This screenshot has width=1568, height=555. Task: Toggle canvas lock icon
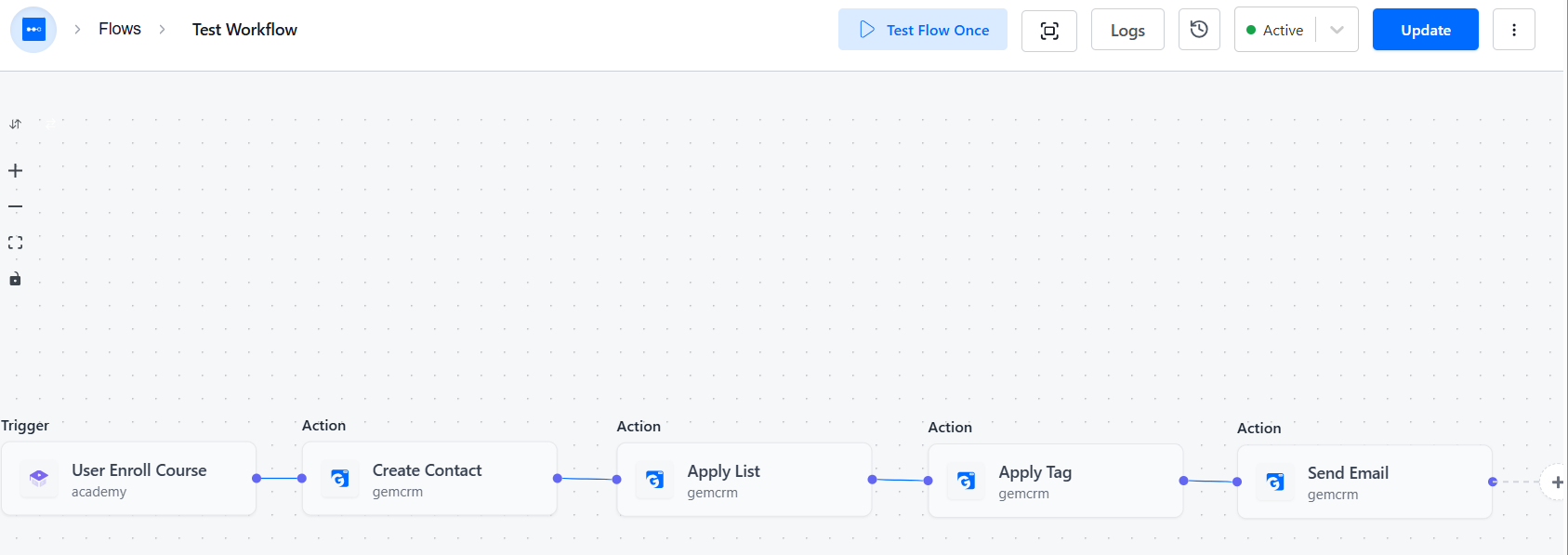[15, 279]
